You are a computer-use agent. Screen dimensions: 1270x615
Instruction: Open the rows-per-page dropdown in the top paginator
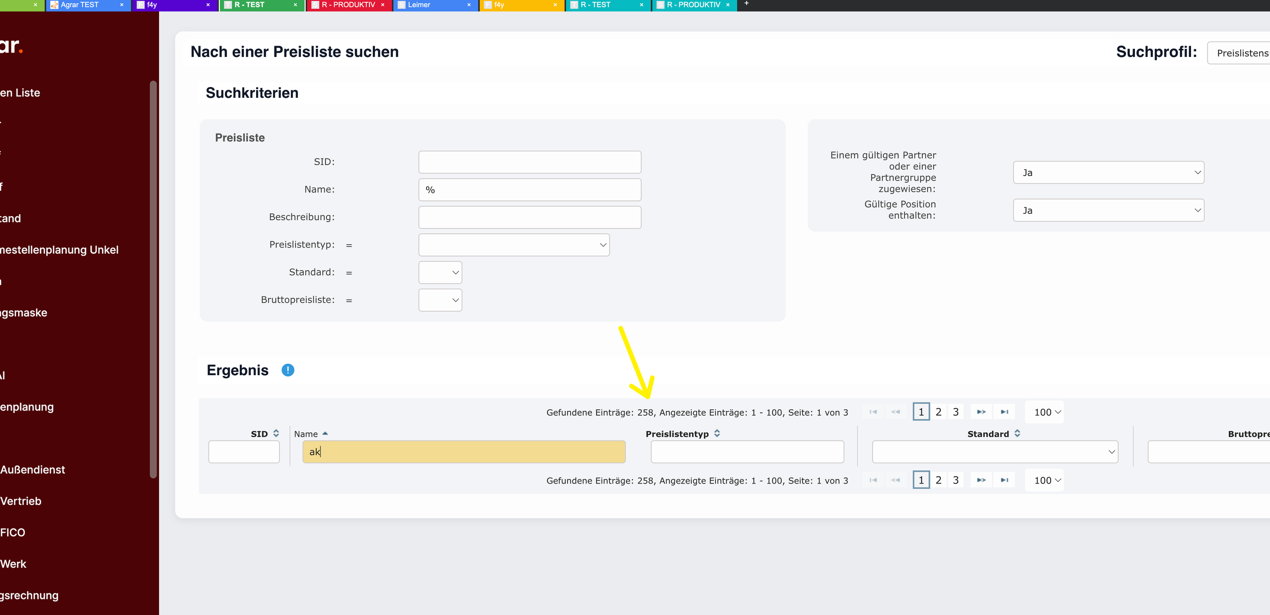(x=1045, y=412)
